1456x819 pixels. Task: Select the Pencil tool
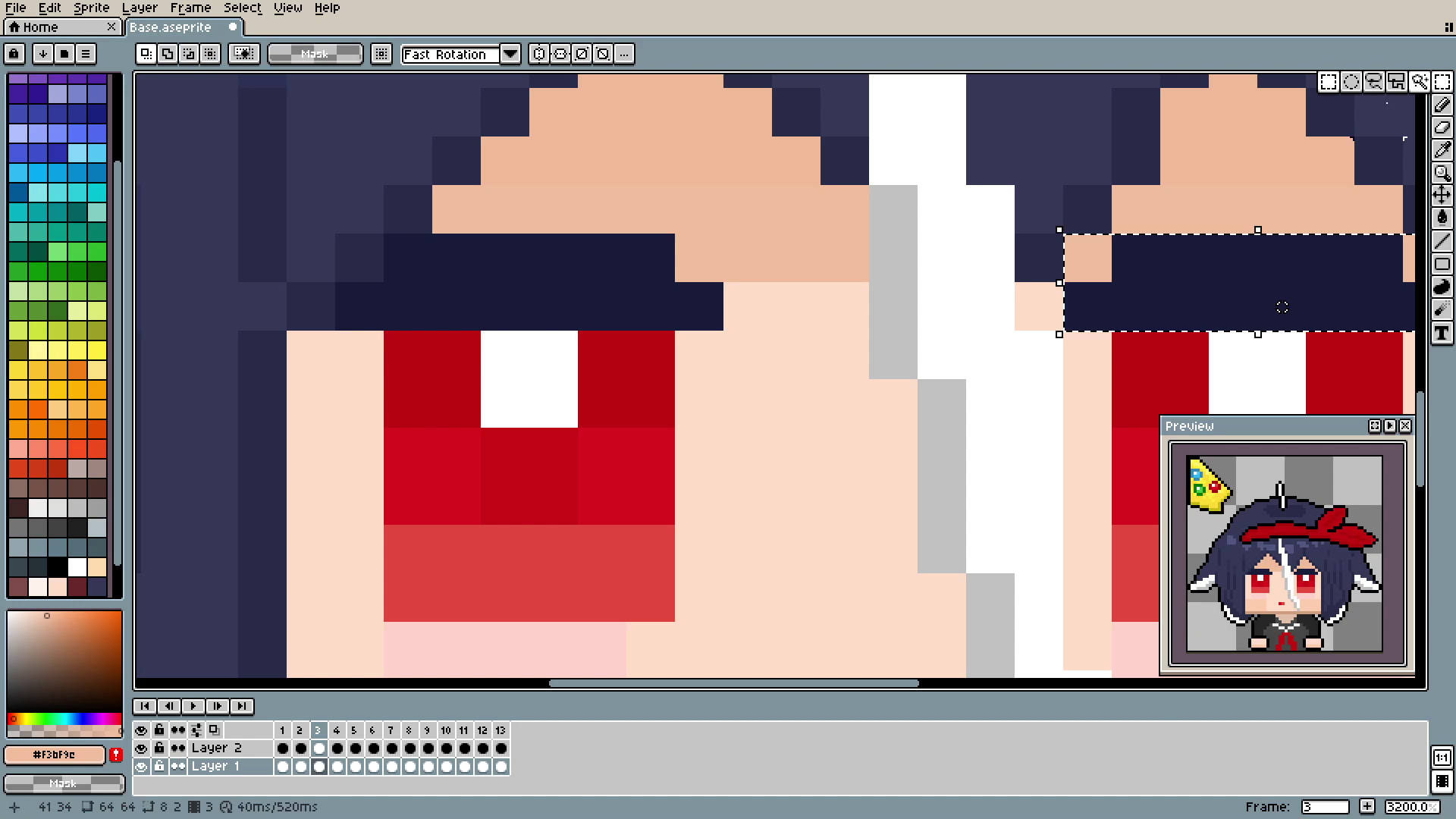pyautogui.click(x=1442, y=105)
